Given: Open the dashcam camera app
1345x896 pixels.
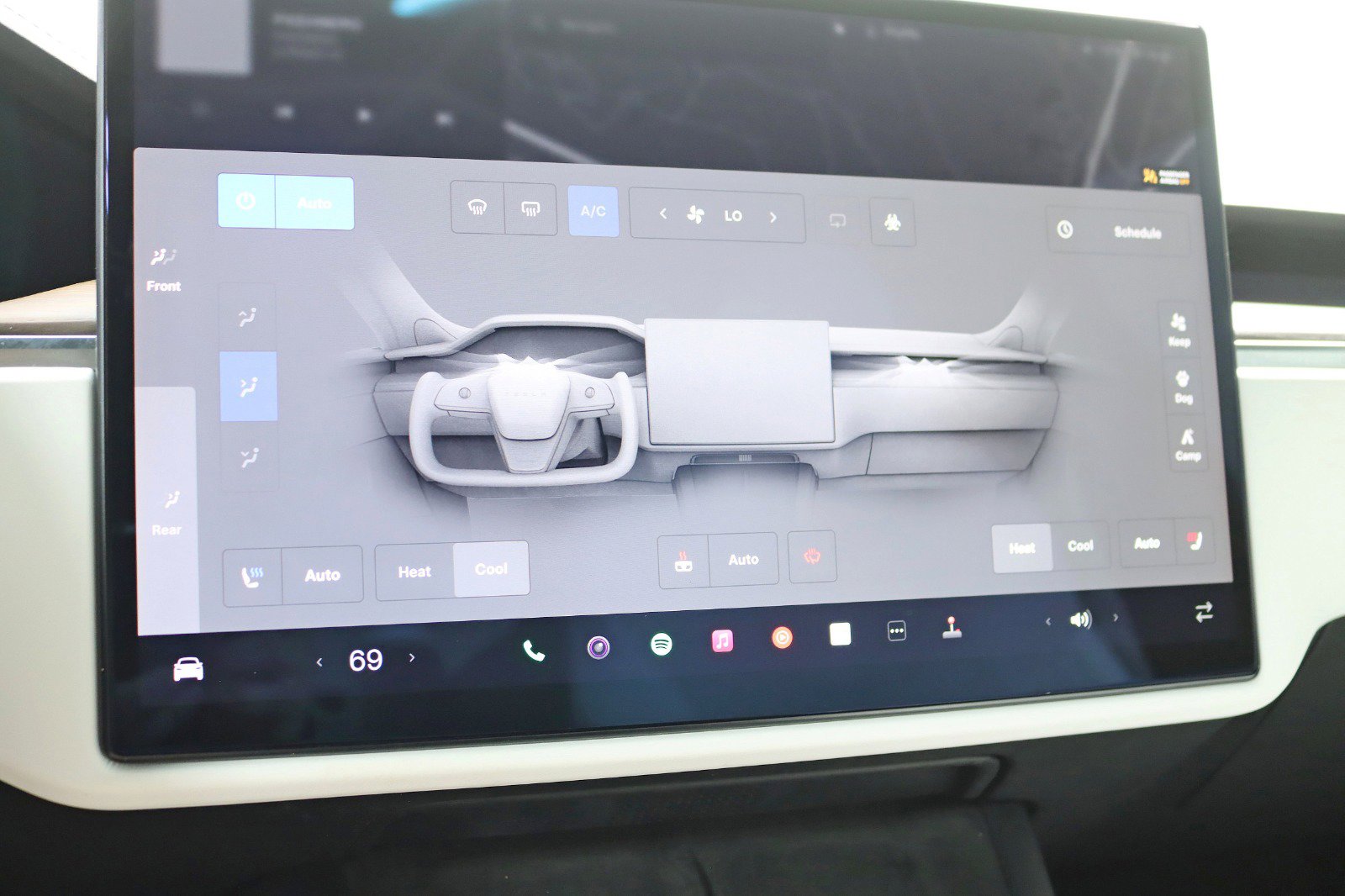Looking at the screenshot, I should (599, 647).
